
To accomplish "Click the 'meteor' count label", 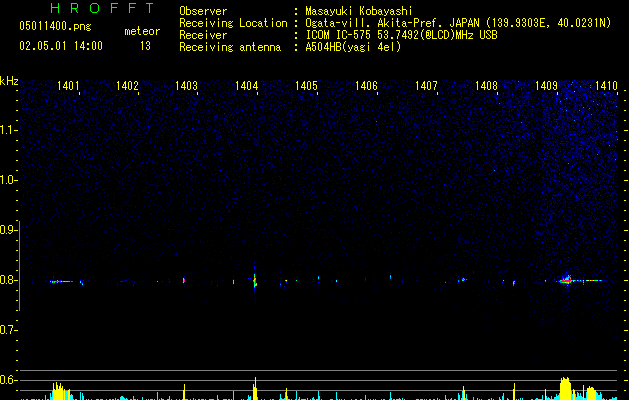I will (x=142, y=31).
